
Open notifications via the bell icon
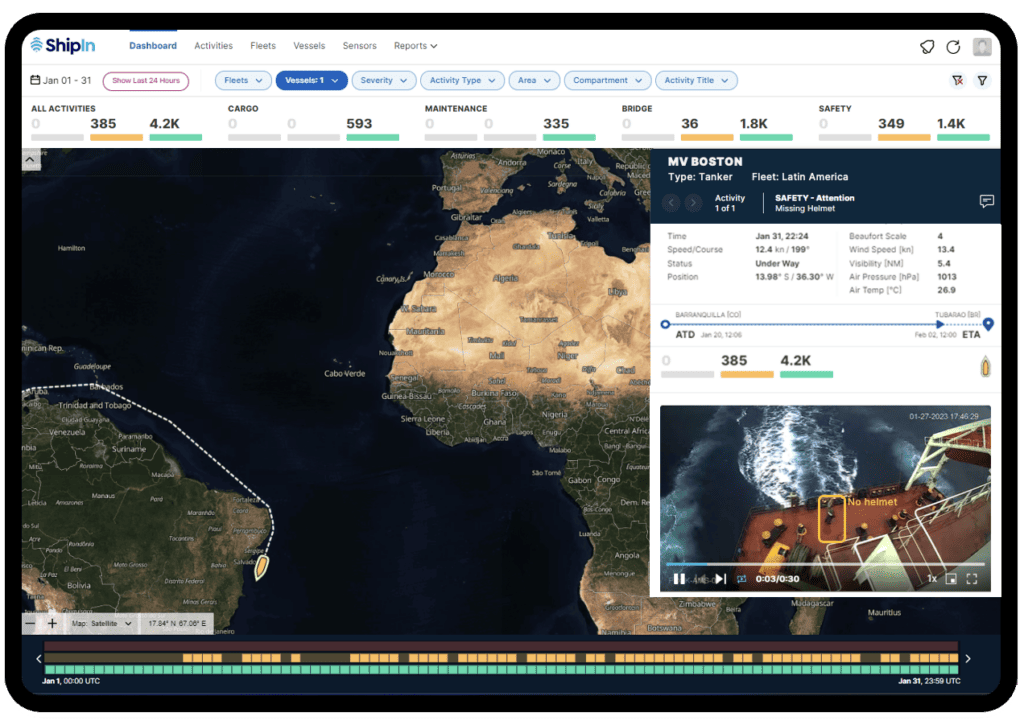pos(927,47)
